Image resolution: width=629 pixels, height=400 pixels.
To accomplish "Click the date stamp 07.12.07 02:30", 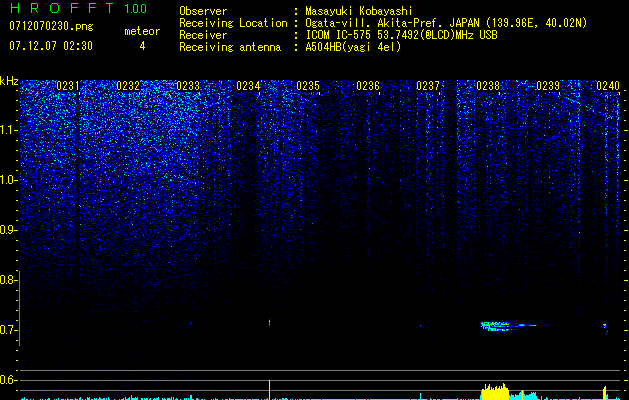I will pos(51,46).
